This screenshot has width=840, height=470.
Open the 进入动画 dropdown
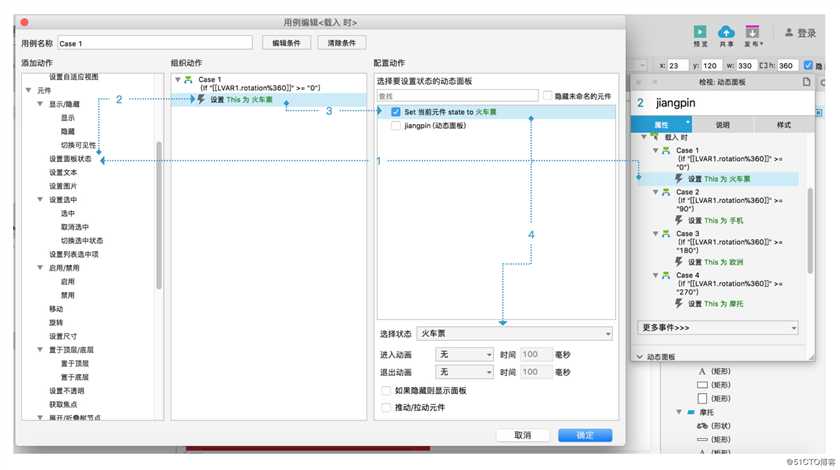(464, 354)
